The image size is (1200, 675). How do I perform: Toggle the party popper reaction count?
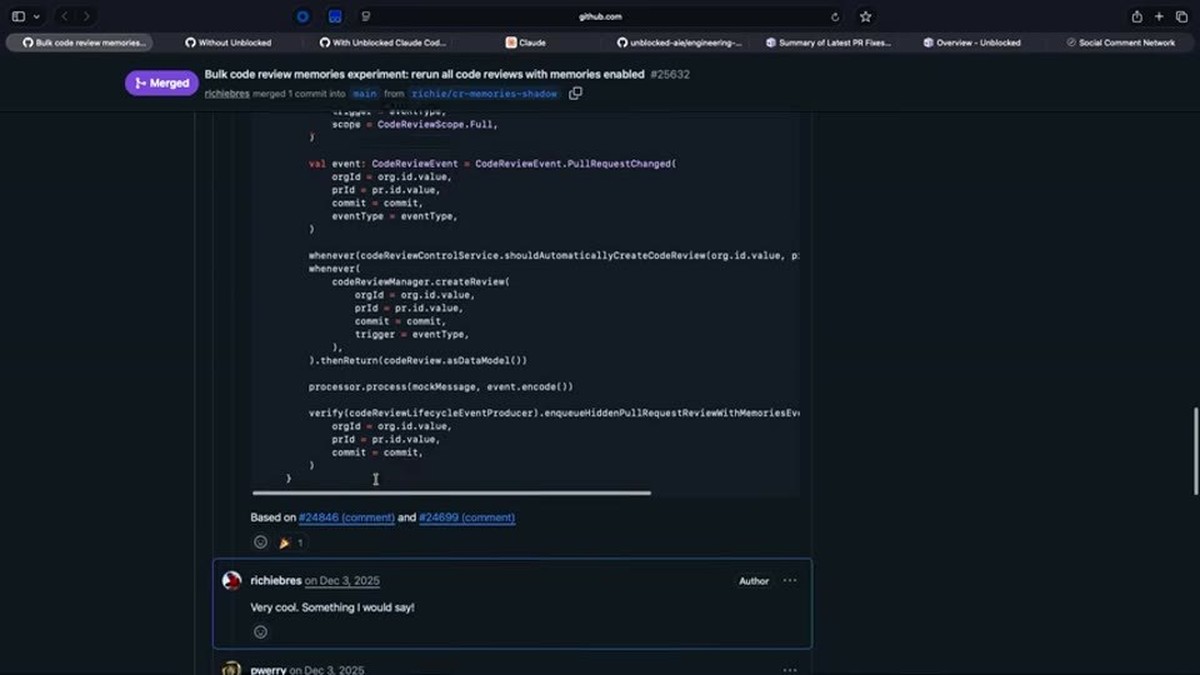pyautogui.click(x=290, y=542)
